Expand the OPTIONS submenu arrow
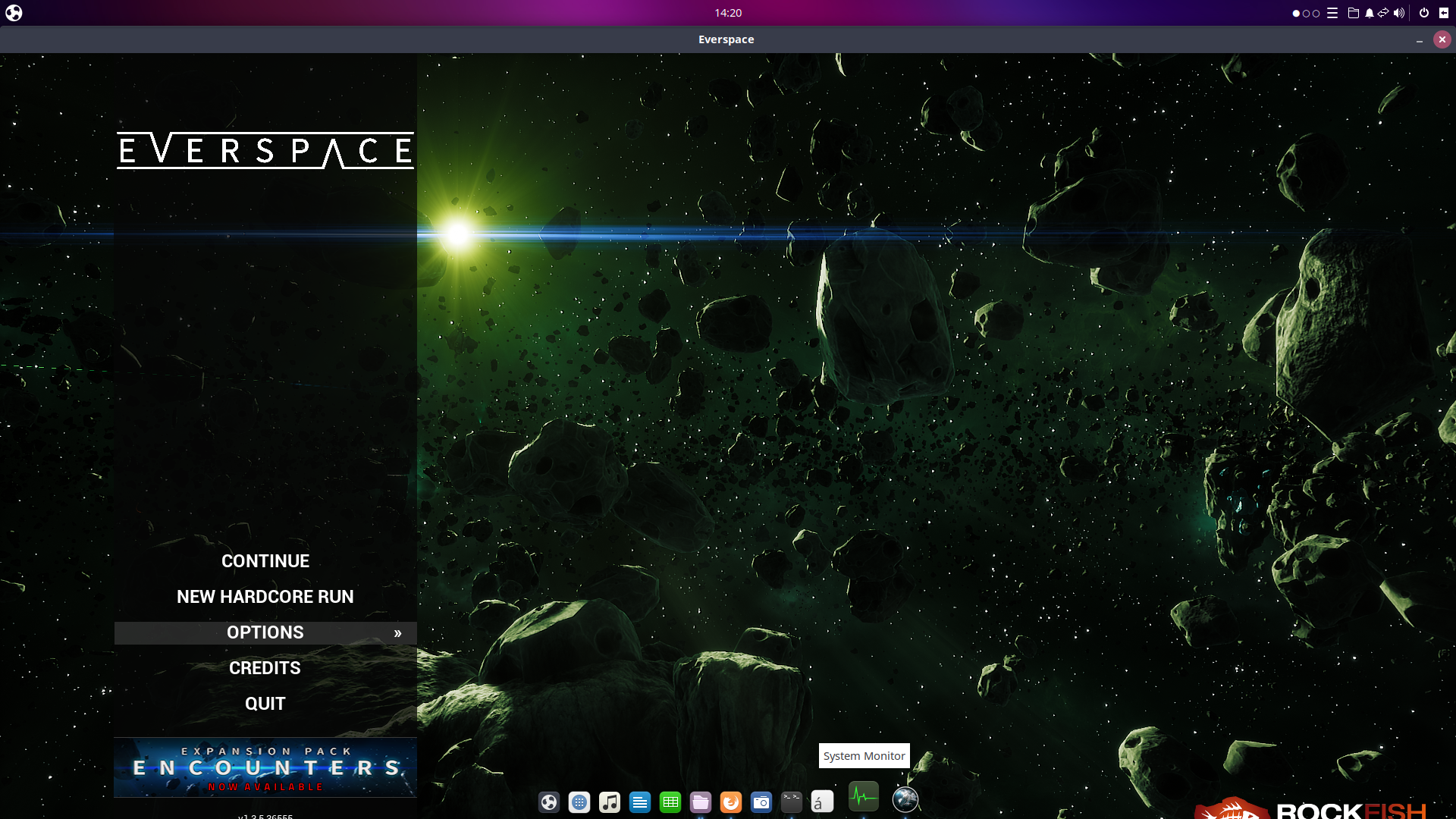The image size is (1456, 819). point(397,633)
